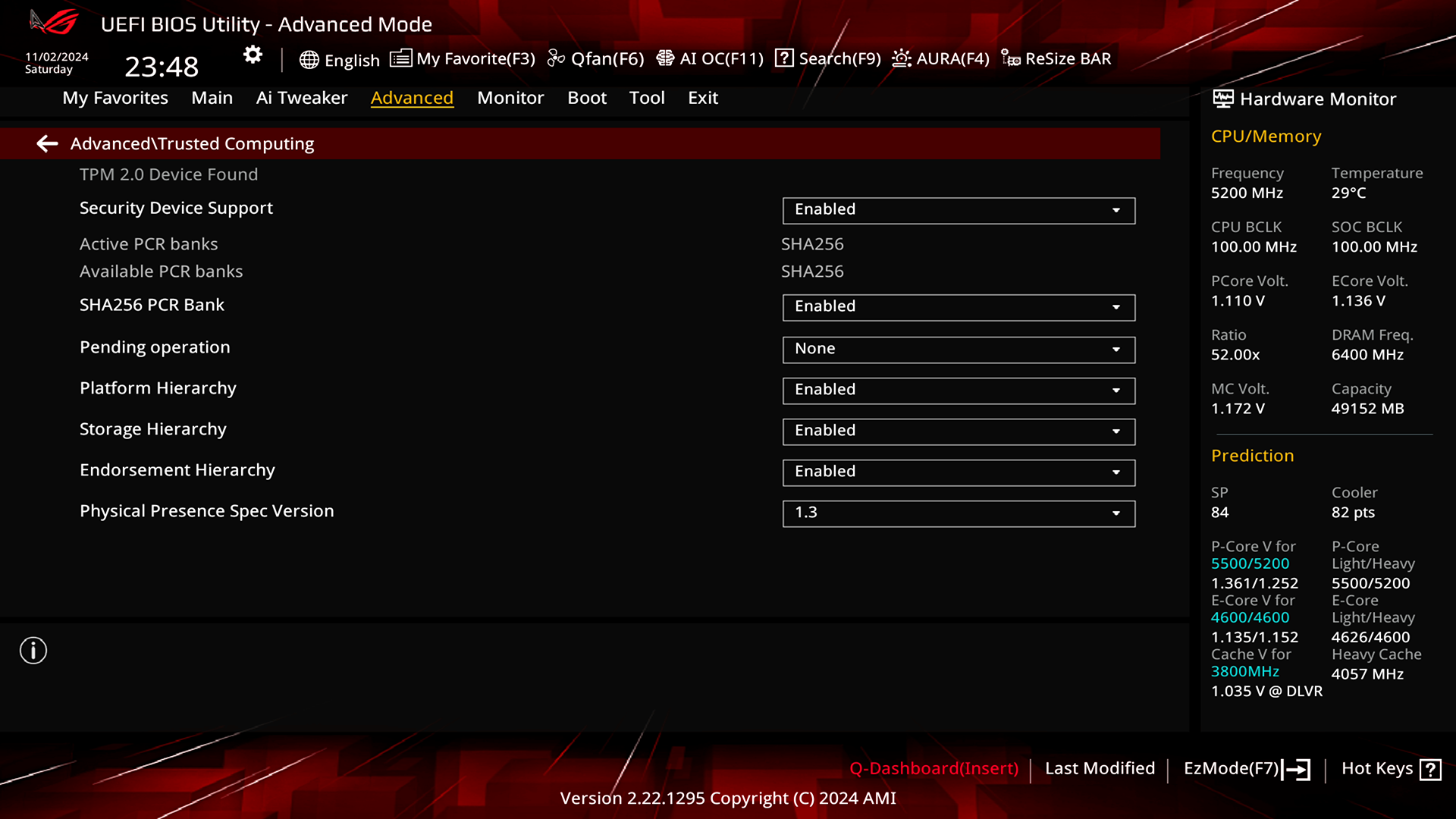Launch AI OC(F11) brain icon
The height and width of the screenshot is (819, 1456).
665,58
